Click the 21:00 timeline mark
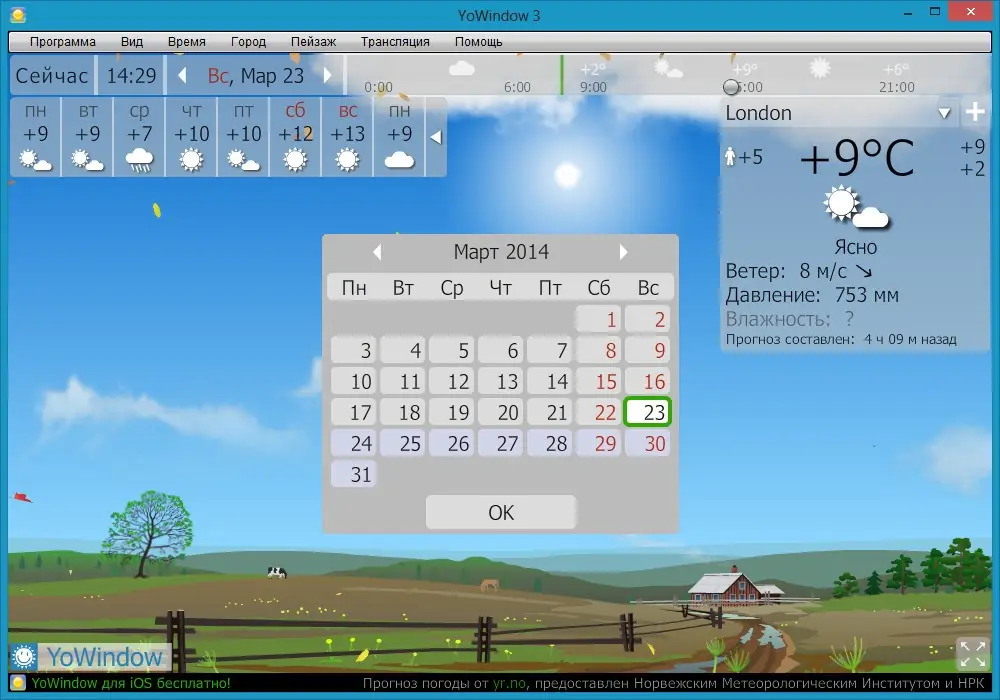 coord(897,87)
